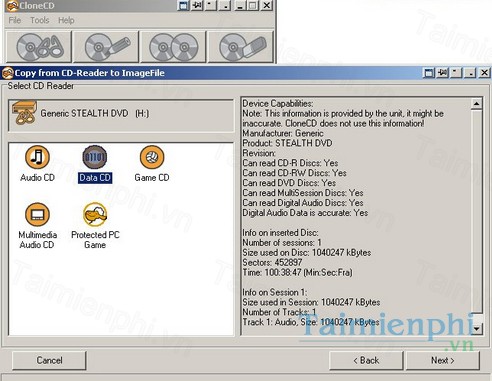Click the Cancel button

49,360
